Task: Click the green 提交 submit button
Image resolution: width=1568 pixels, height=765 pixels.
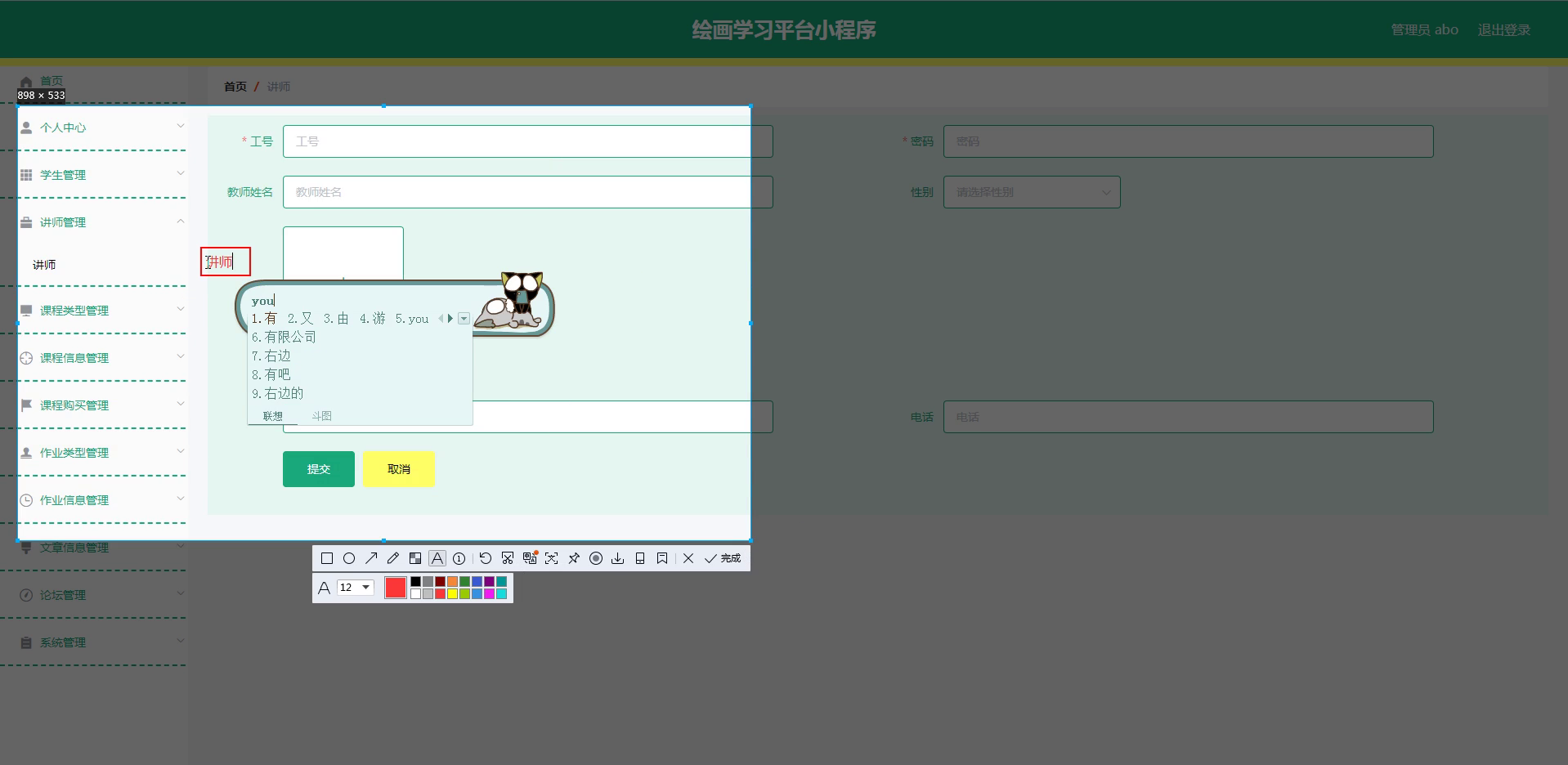Action: [319, 469]
